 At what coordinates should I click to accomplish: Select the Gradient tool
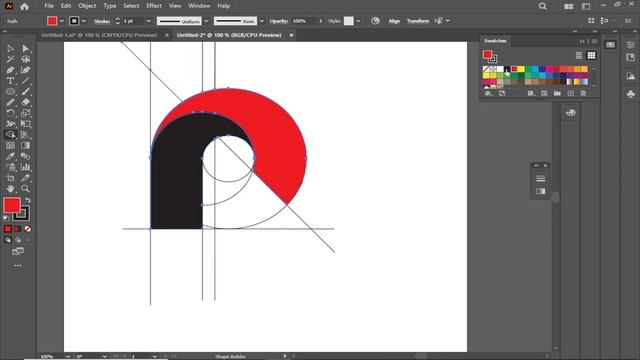pyautogui.click(x=25, y=145)
